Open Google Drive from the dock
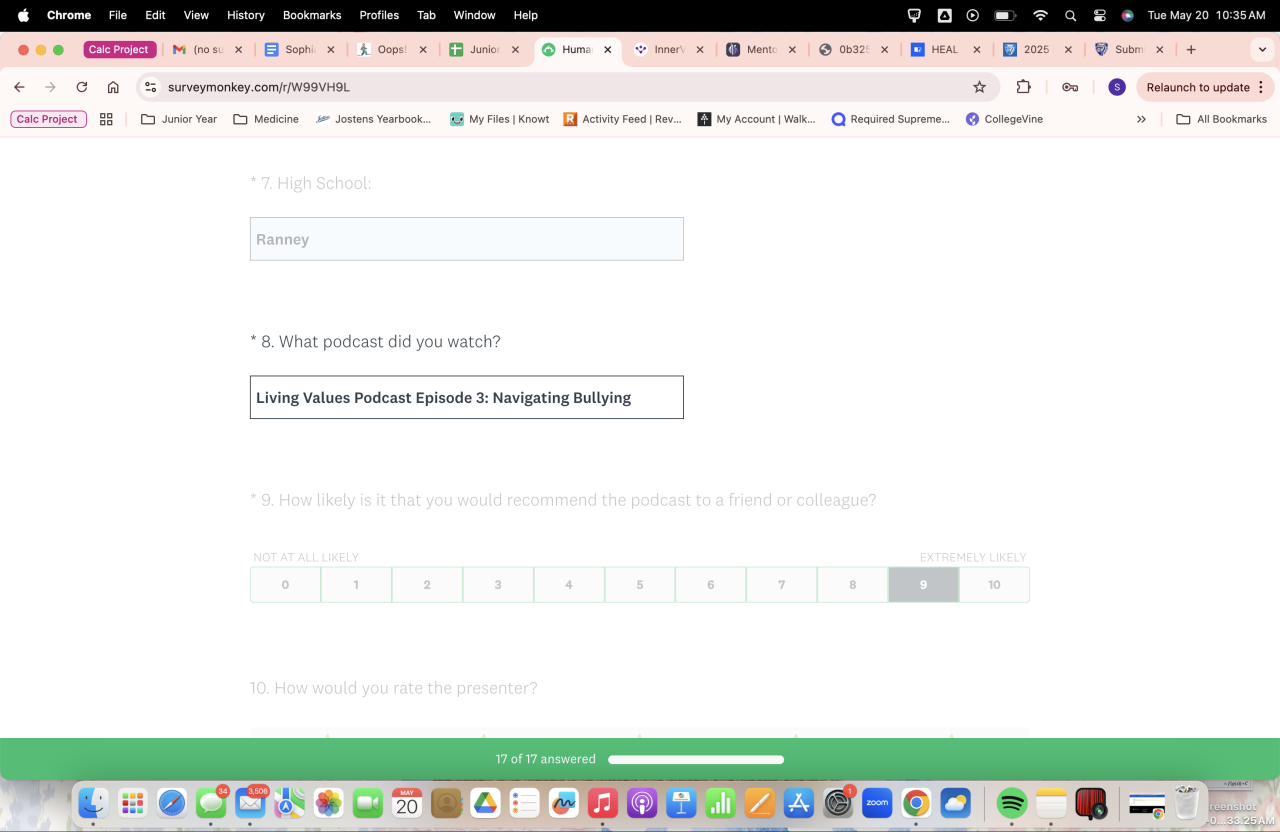This screenshot has height=832, width=1280. coord(485,802)
